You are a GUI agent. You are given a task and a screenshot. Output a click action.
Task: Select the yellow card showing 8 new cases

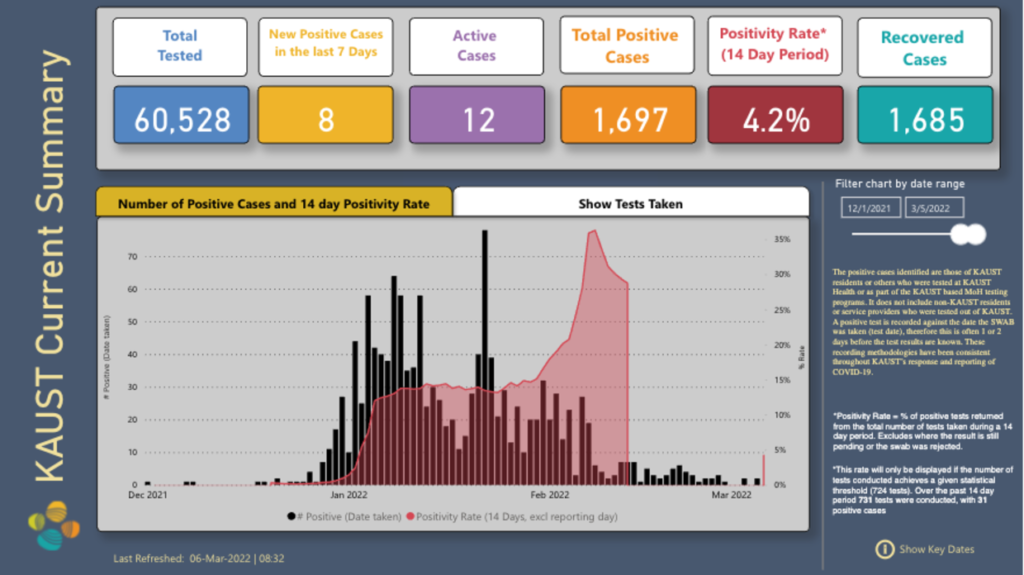coord(325,120)
